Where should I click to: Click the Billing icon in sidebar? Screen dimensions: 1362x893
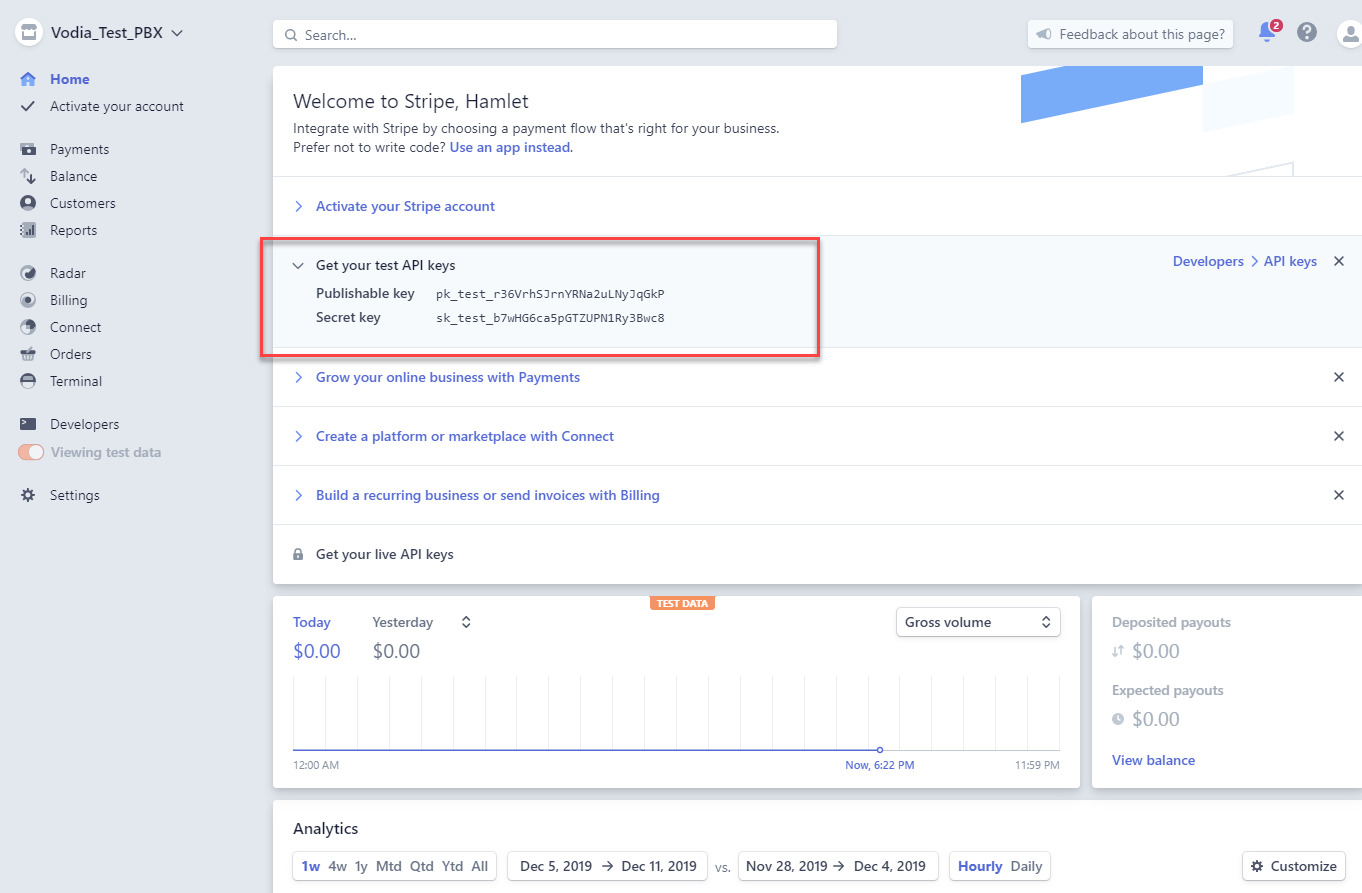click(29, 300)
